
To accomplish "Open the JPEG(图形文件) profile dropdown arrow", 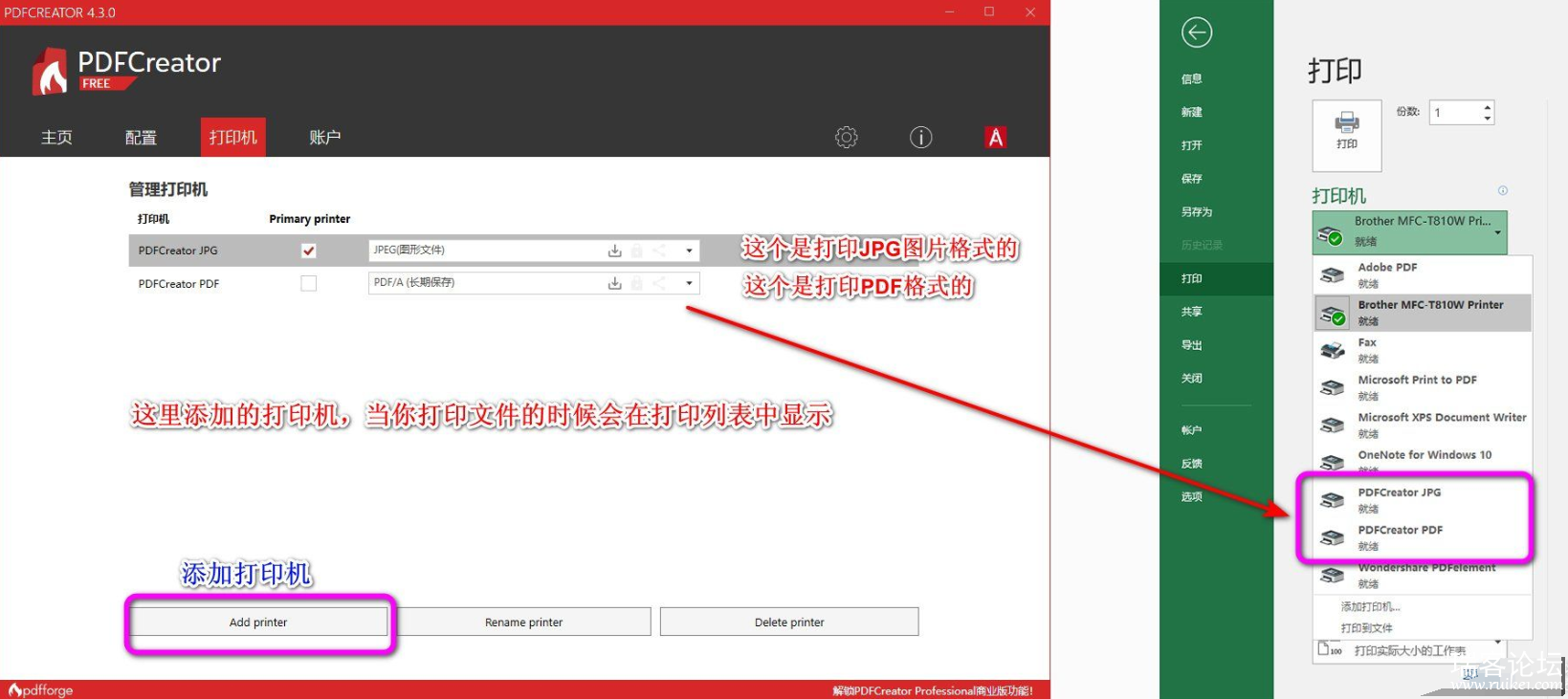I will [x=689, y=251].
